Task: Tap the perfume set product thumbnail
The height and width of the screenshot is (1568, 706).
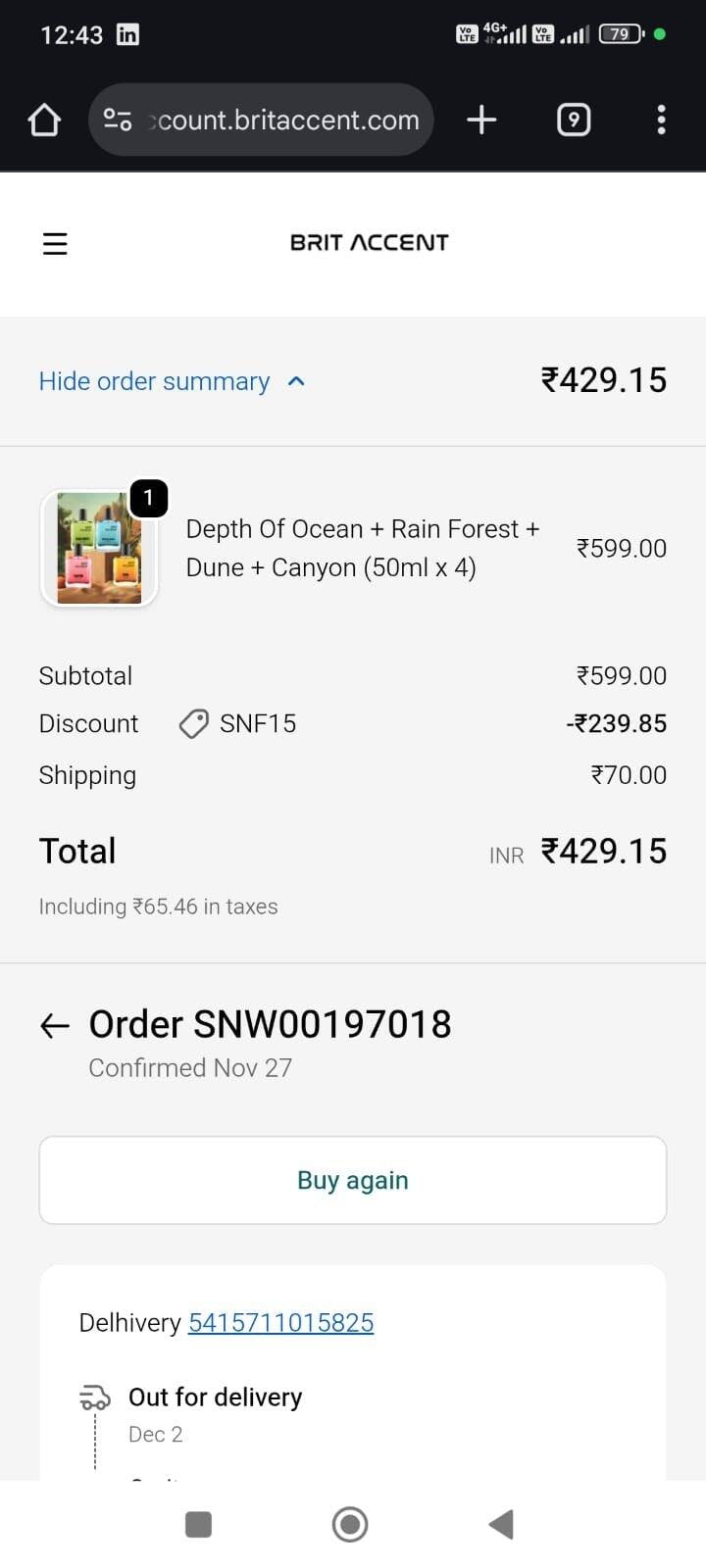Action: [99, 548]
